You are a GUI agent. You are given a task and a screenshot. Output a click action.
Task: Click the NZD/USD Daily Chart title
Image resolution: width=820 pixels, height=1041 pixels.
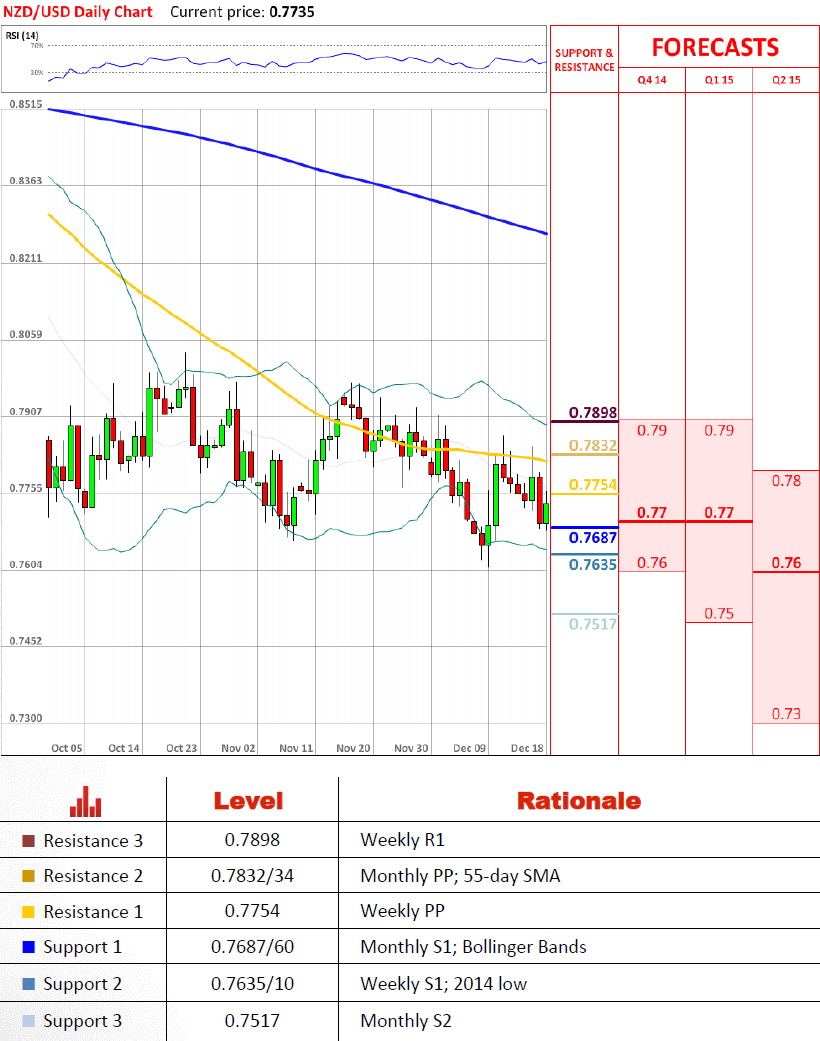coord(78,12)
